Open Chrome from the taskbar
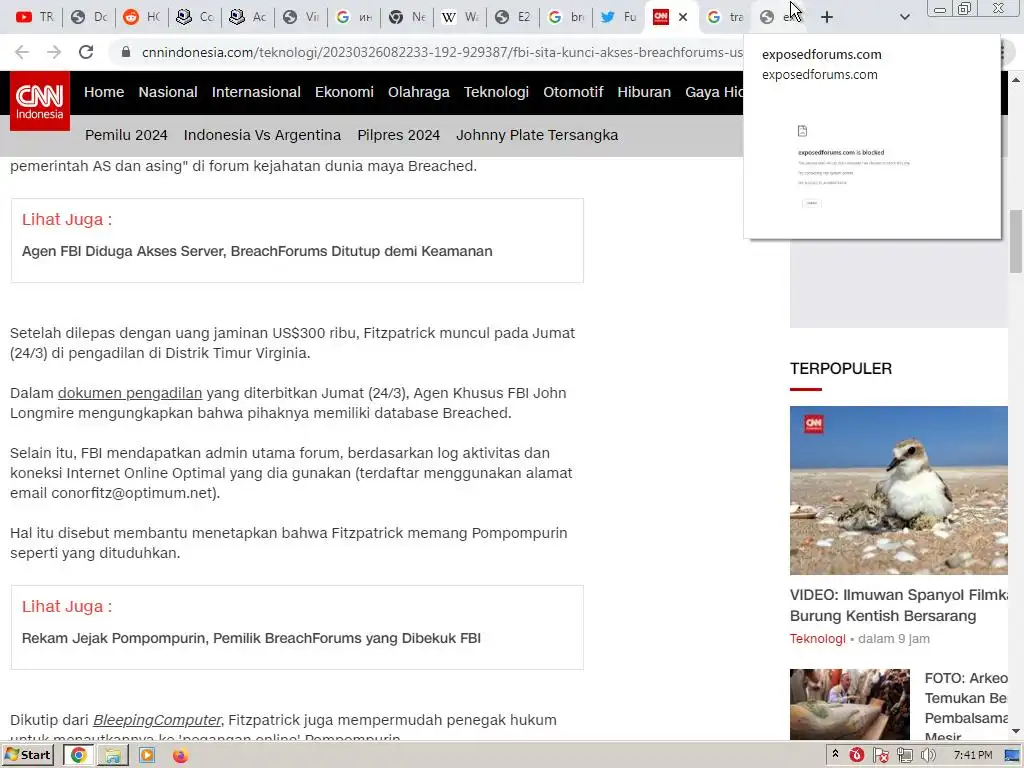The height and width of the screenshot is (768, 1024). (x=78, y=755)
